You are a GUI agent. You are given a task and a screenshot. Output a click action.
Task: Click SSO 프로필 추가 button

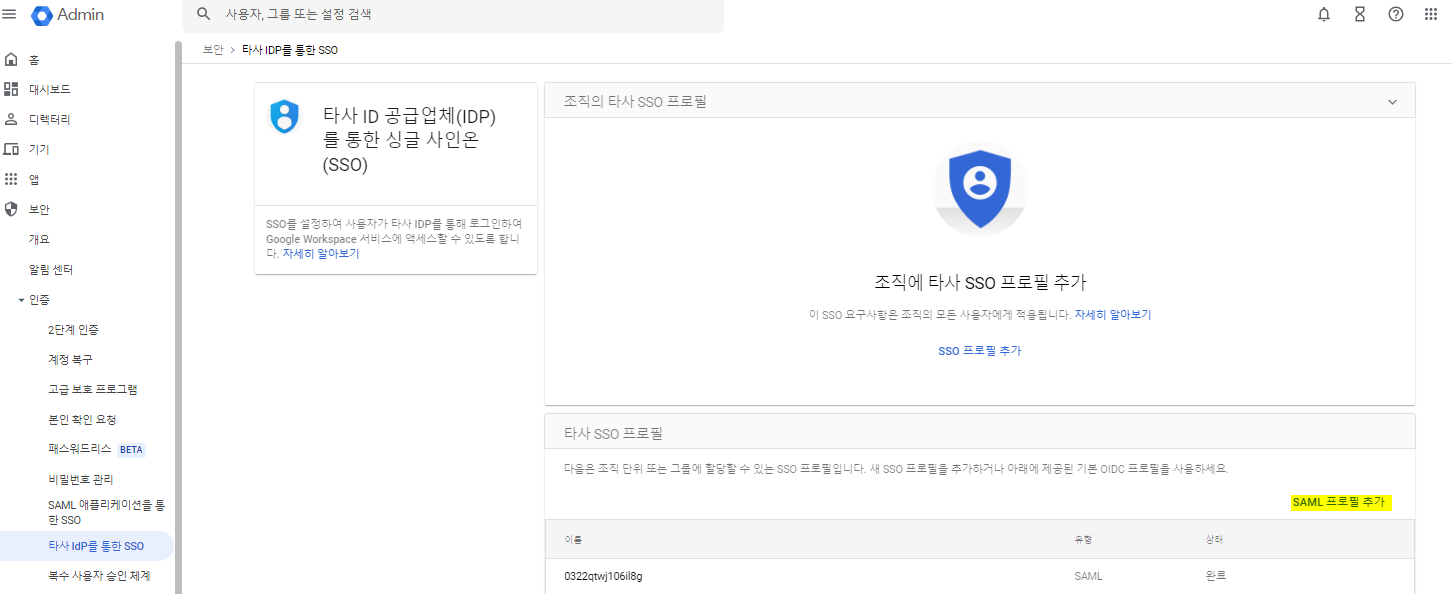[979, 350]
